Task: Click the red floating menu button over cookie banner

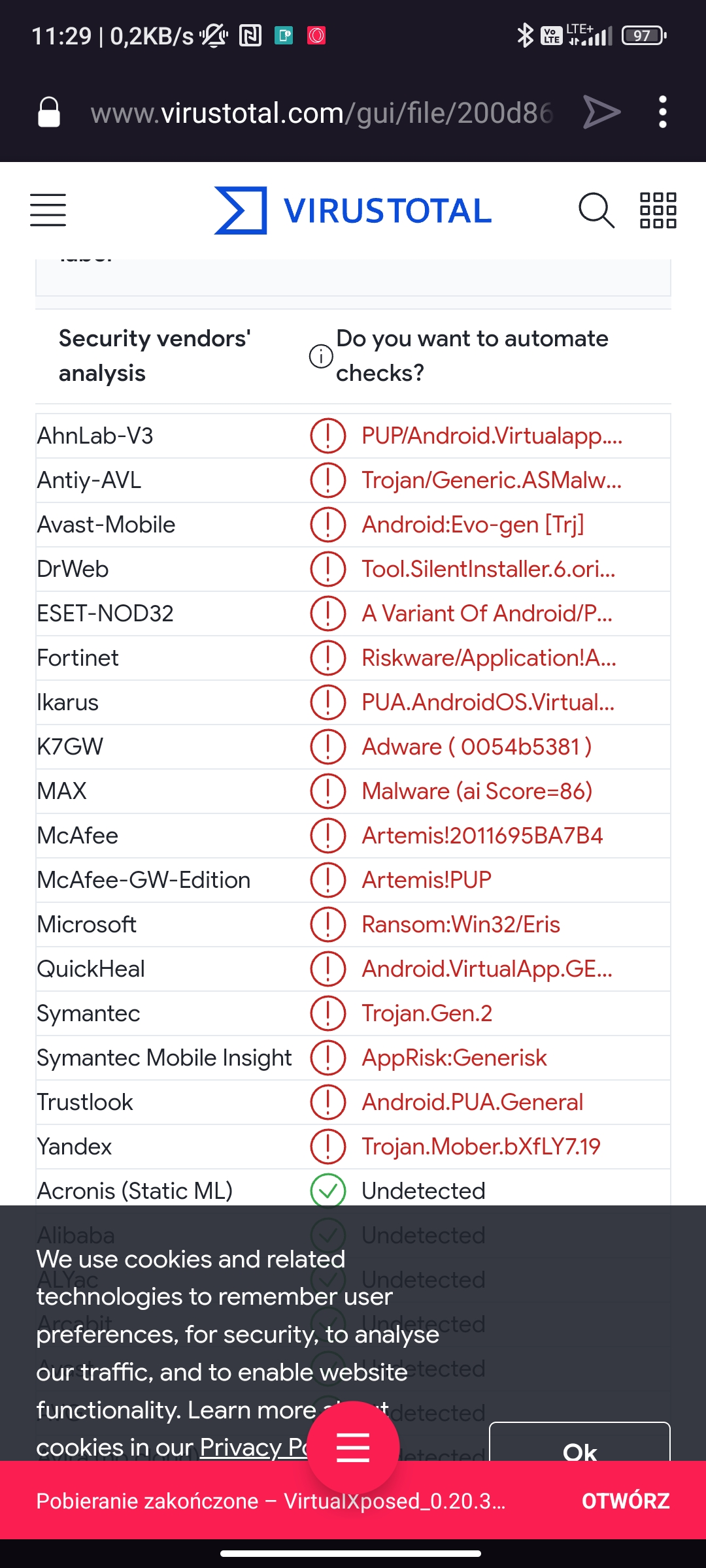Action: click(352, 1447)
